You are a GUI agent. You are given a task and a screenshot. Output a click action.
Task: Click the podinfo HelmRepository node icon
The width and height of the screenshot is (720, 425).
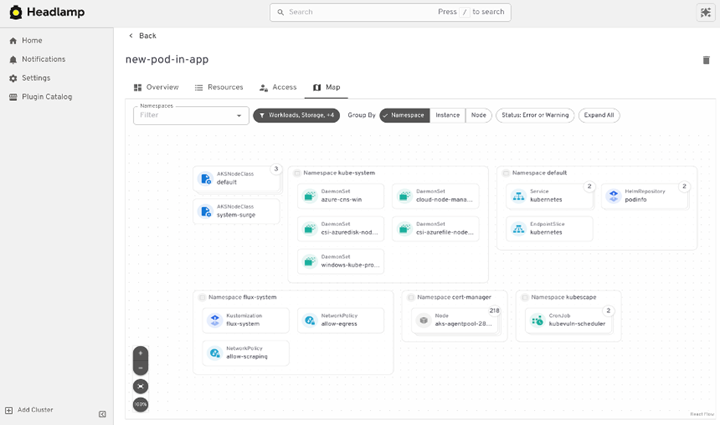614,196
